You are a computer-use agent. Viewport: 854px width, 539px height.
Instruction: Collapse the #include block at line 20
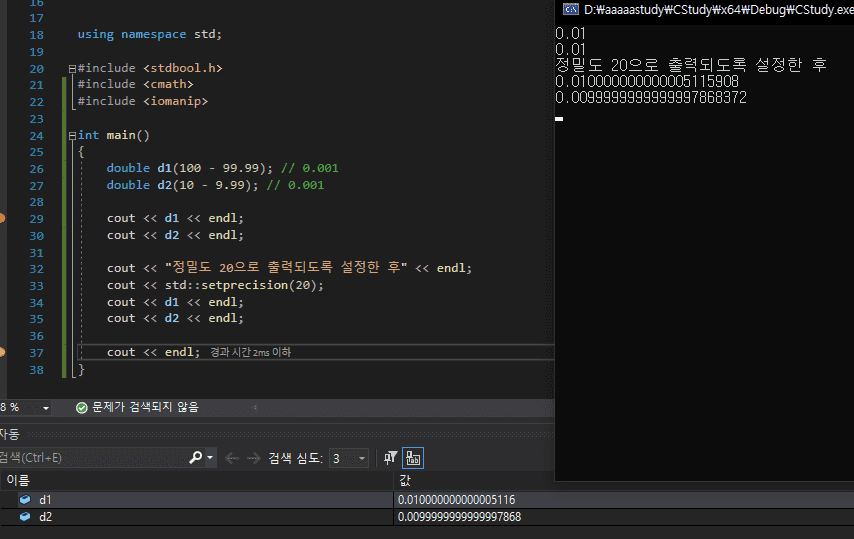pyautogui.click(x=72, y=69)
